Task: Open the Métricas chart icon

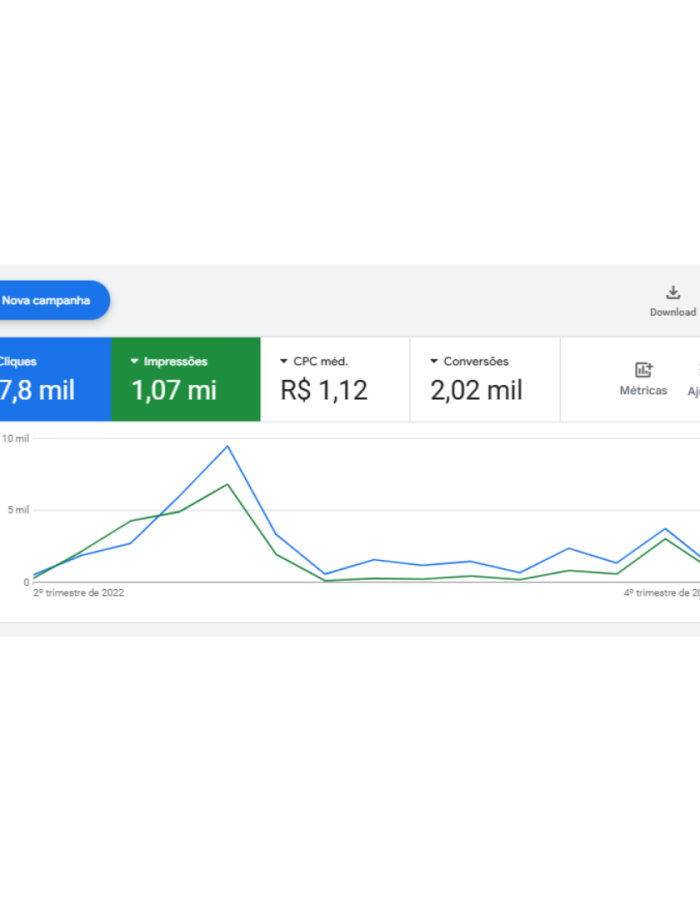Action: tap(643, 370)
